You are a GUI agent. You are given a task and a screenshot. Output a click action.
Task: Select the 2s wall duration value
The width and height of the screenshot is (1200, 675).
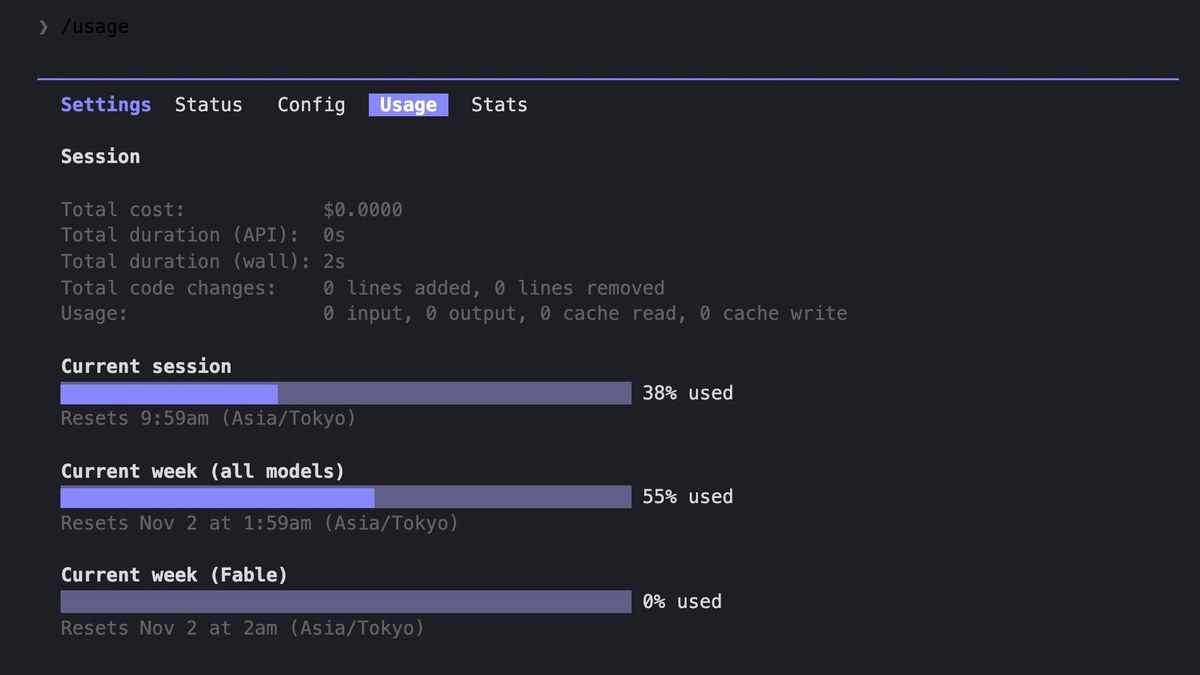coord(335,261)
